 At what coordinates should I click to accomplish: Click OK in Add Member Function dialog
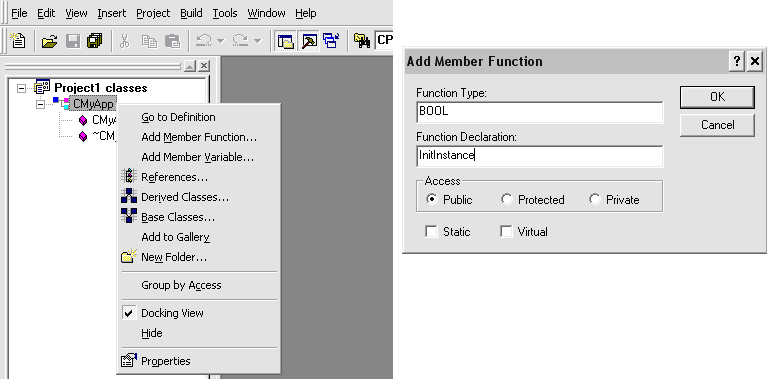717,97
